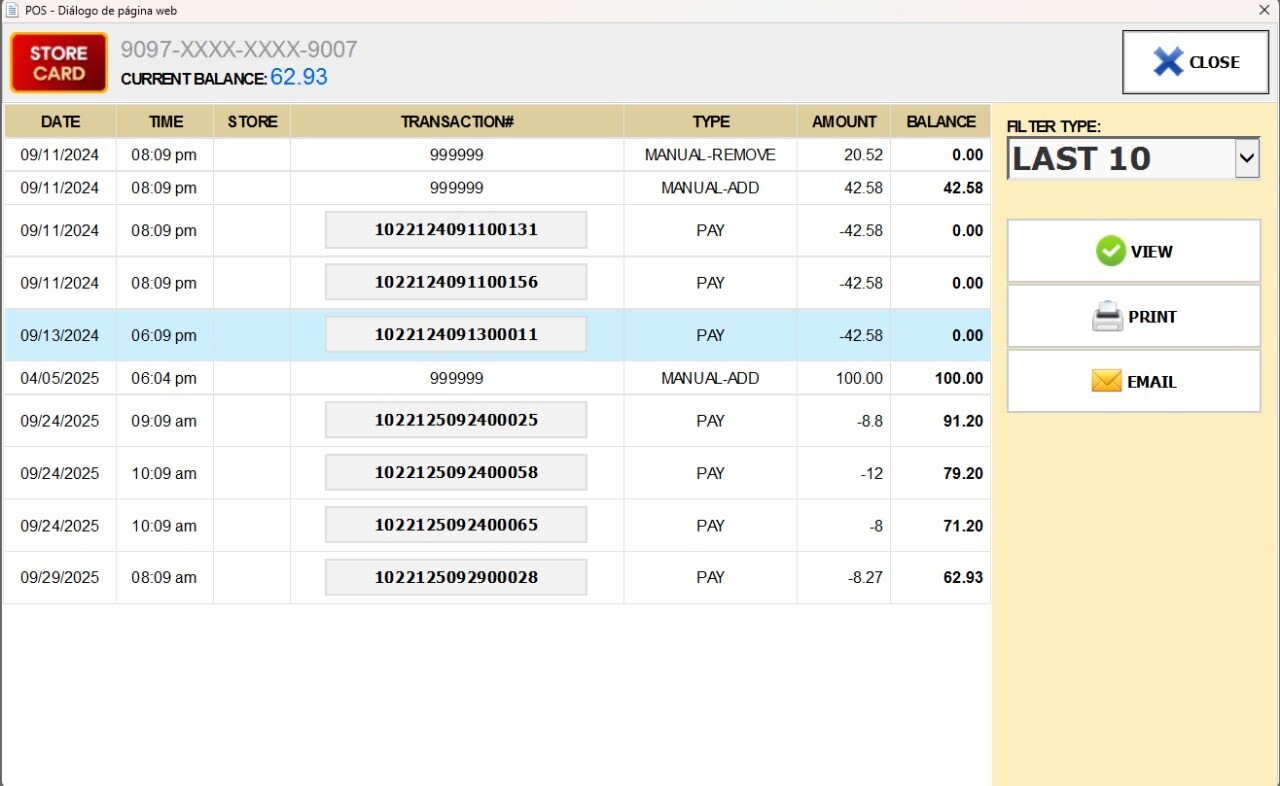Click the red Store Card icon

pos(59,63)
